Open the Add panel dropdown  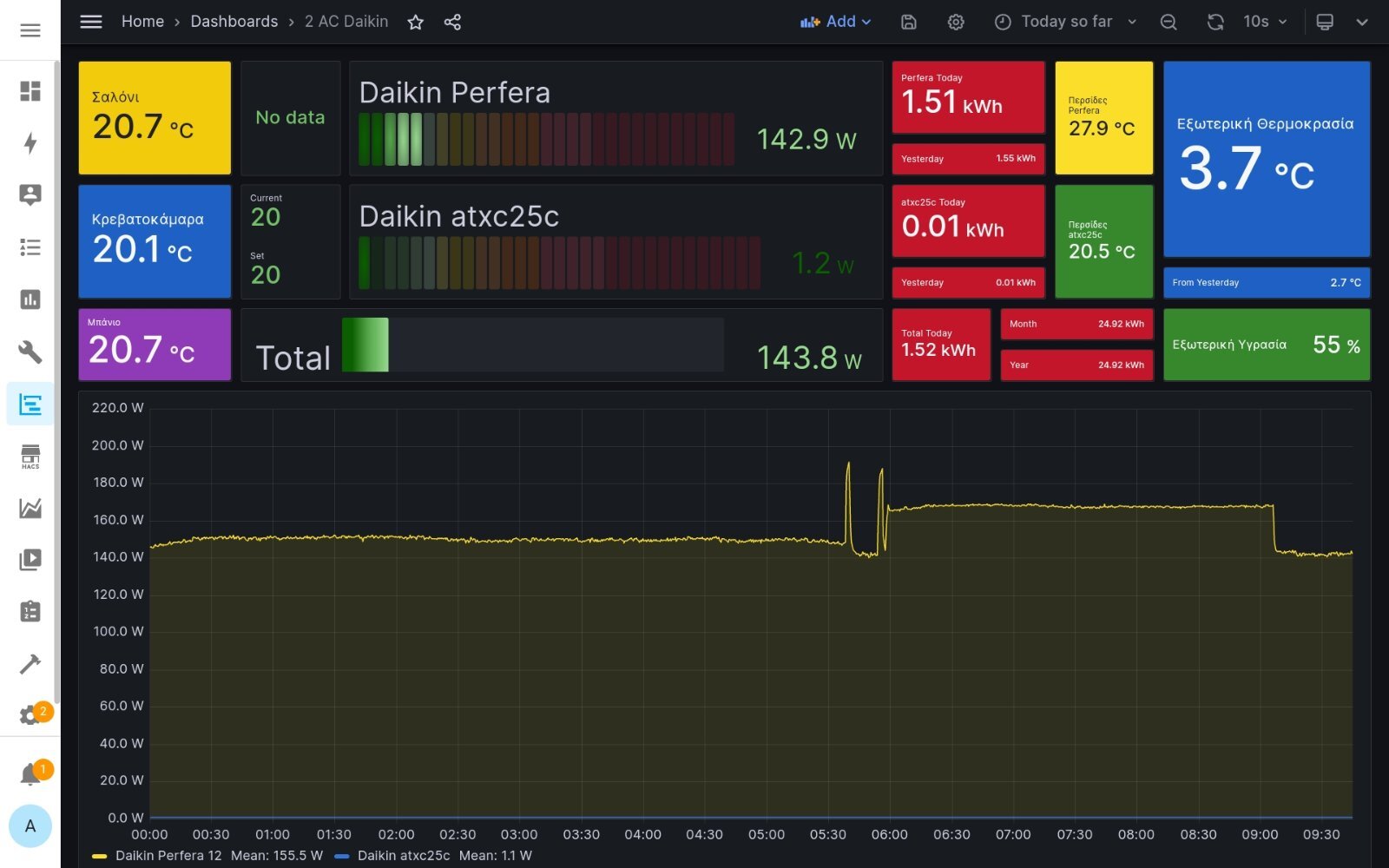click(x=835, y=23)
